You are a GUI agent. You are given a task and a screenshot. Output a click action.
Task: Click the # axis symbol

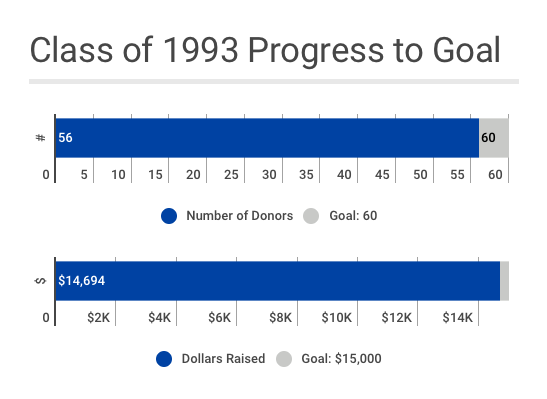[41, 138]
